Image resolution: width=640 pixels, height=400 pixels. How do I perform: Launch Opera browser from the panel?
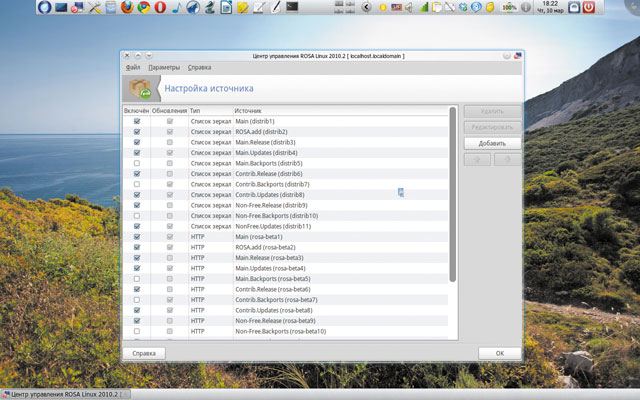point(160,7)
